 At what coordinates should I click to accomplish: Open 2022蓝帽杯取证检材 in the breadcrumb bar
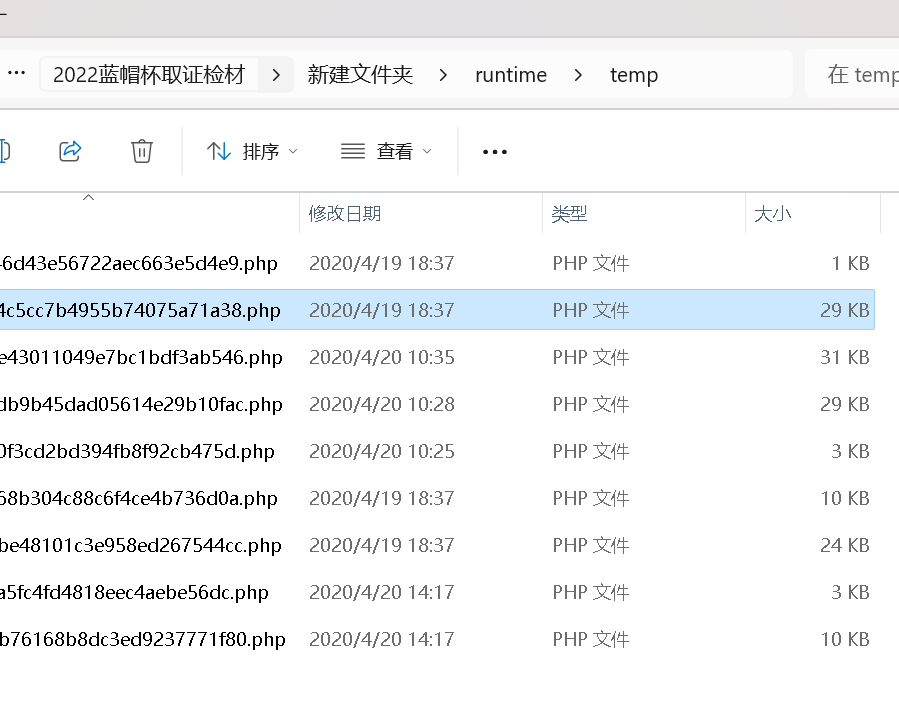pos(148,74)
